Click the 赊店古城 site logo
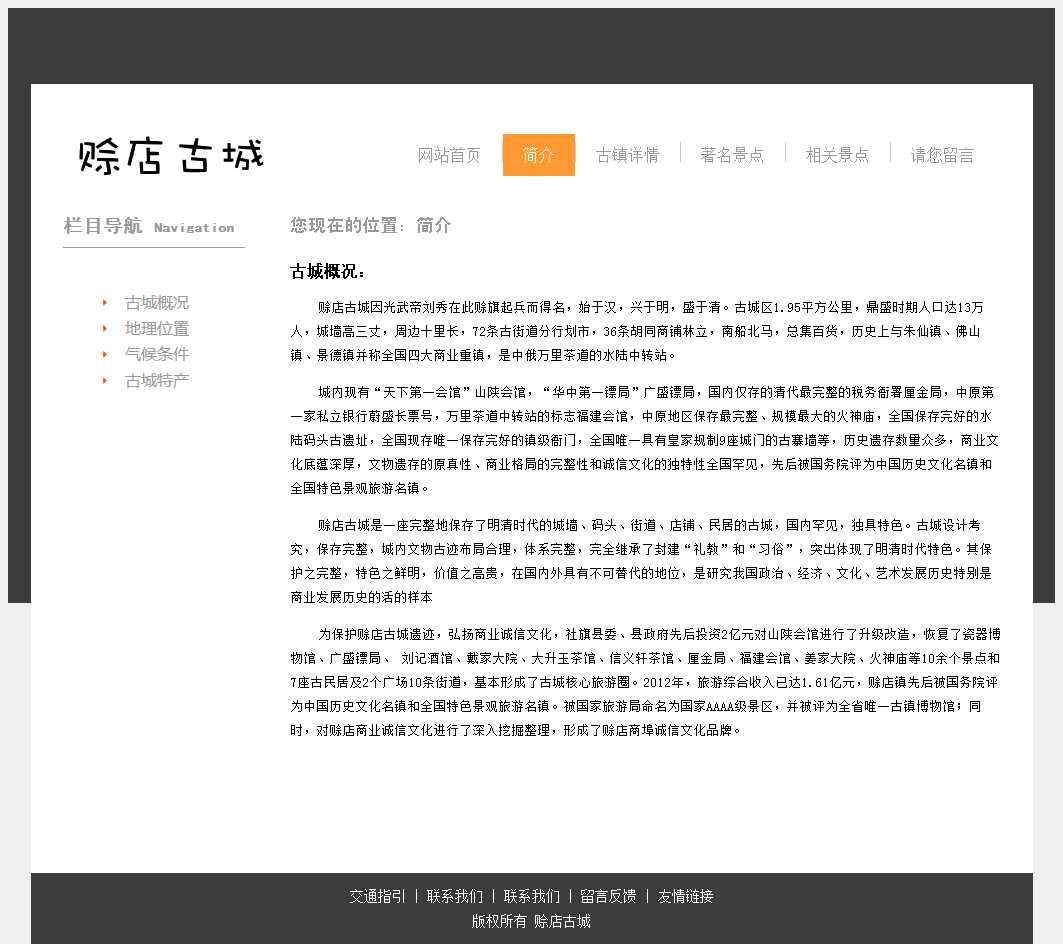The height and width of the screenshot is (944, 1063). (171, 156)
